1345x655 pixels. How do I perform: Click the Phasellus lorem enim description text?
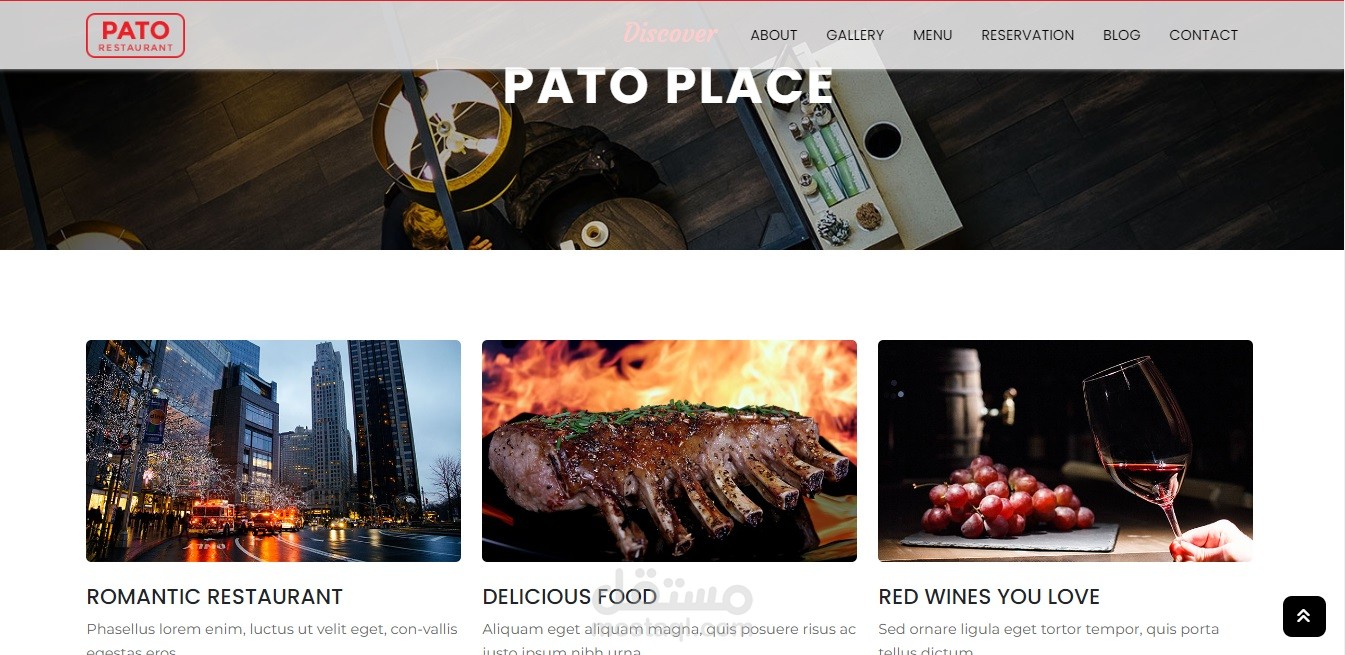[x=272, y=638]
